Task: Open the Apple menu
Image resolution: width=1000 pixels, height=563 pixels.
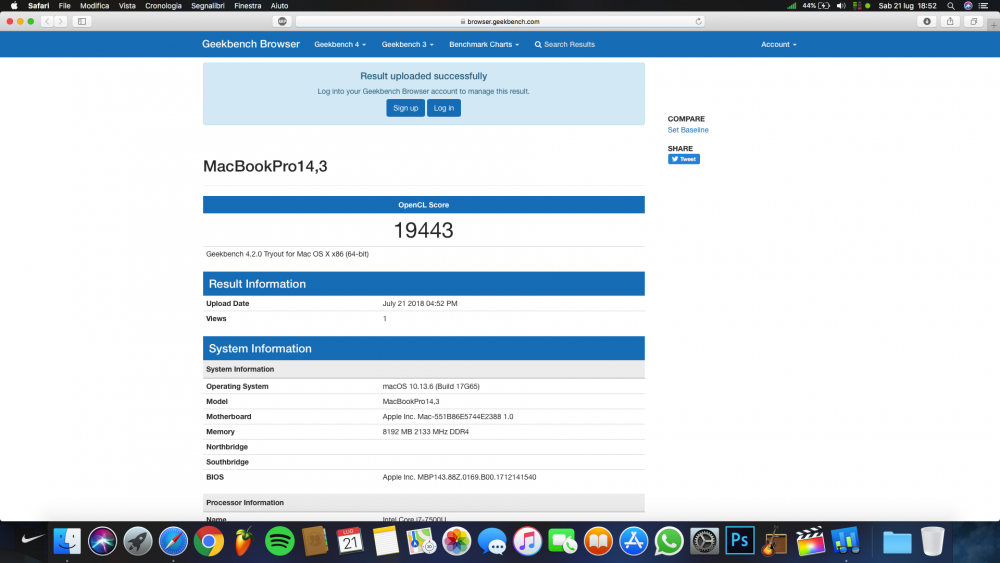Action: [14, 6]
